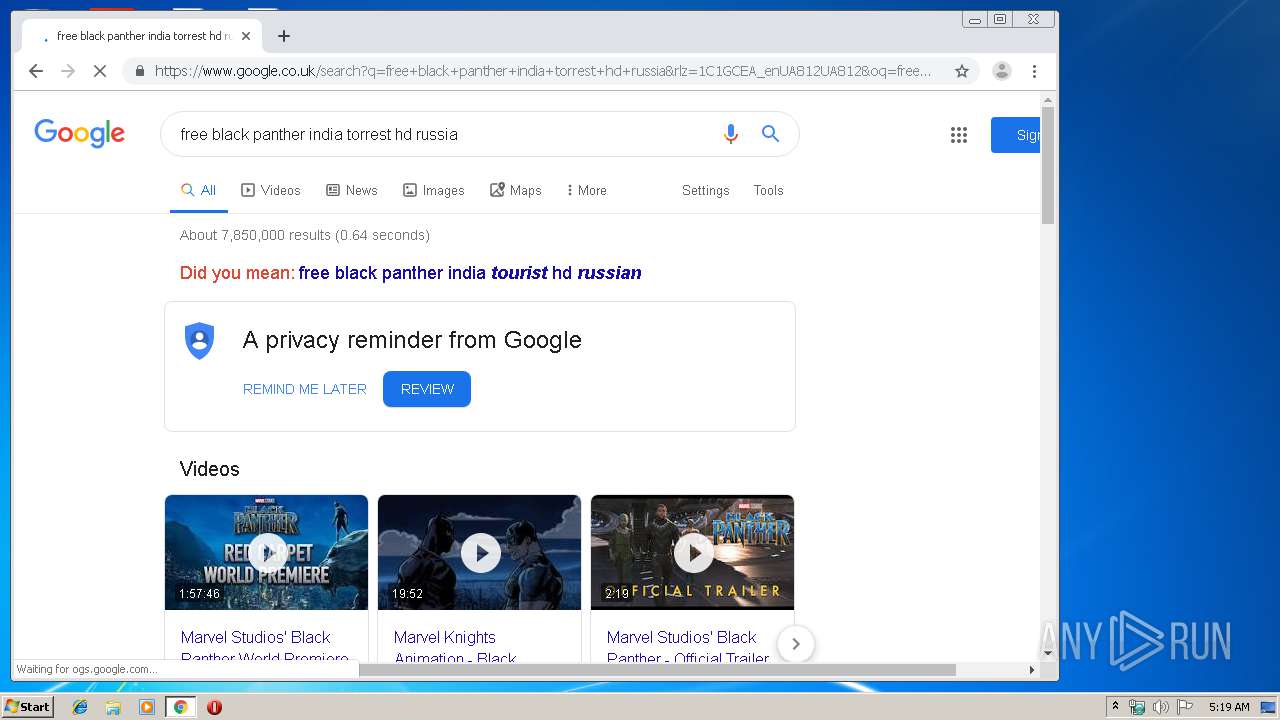Open the 'Marvel Knights Animation' title link
Viewport: 1280px width, 720px height.
455,647
